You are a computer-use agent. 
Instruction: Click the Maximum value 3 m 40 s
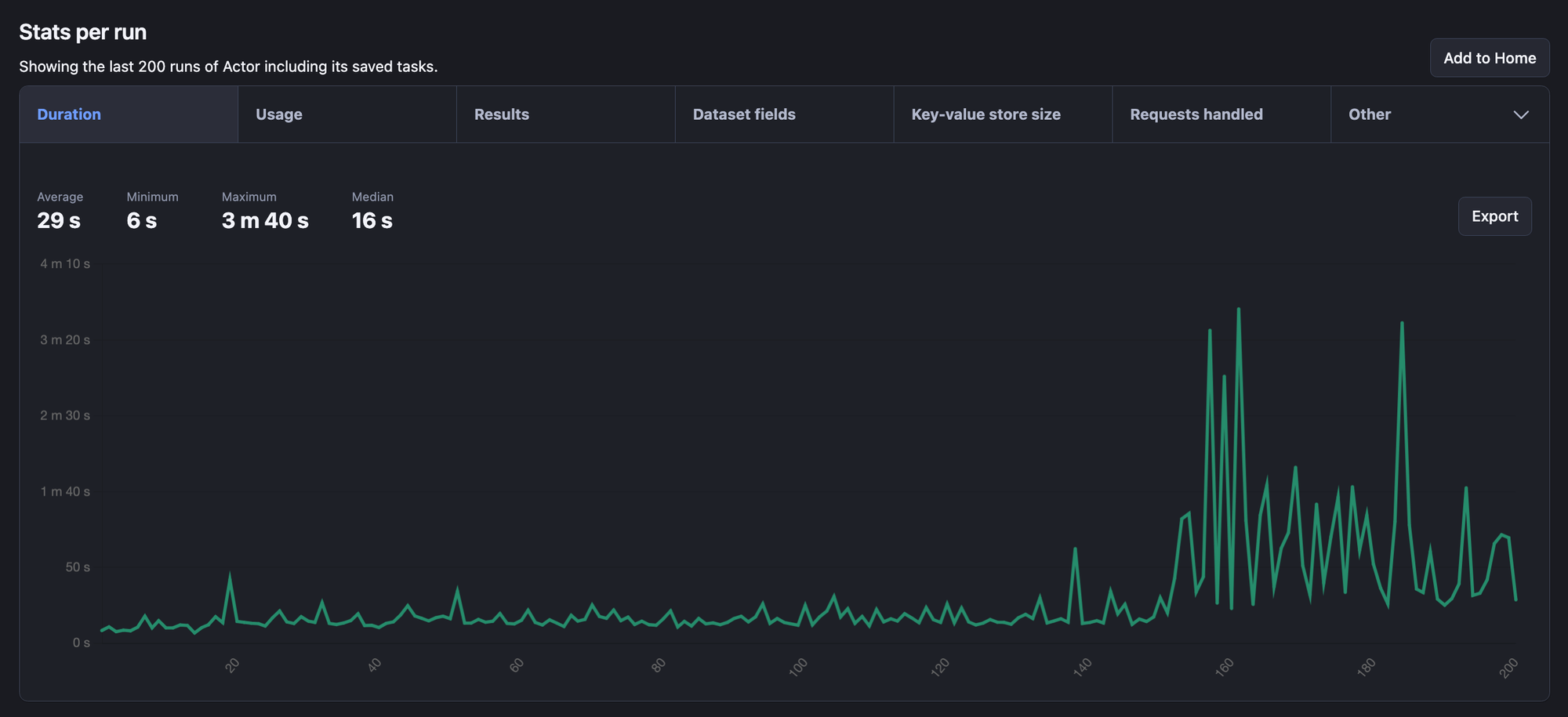(265, 220)
